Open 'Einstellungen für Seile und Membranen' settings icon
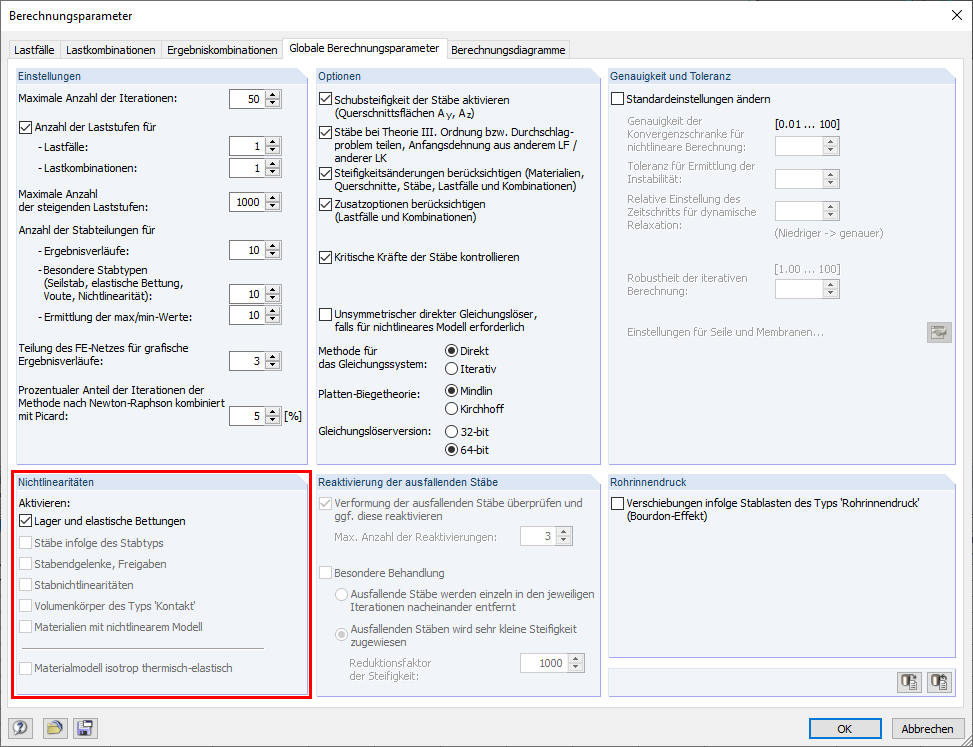The image size is (973, 747). click(x=938, y=331)
